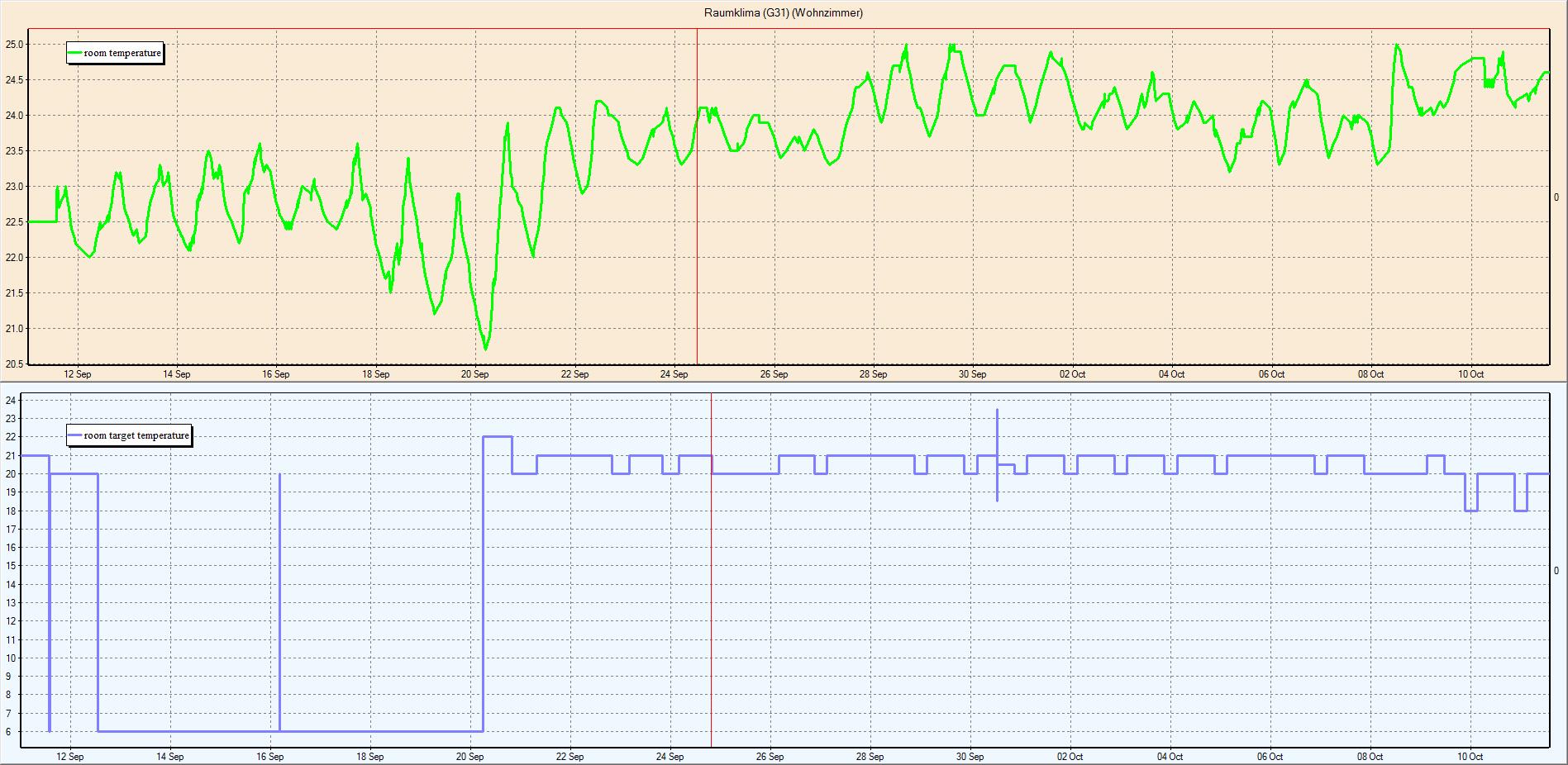The width and height of the screenshot is (1568, 765).
Task: Select the "room target temperature" legend label
Action: 136,435
